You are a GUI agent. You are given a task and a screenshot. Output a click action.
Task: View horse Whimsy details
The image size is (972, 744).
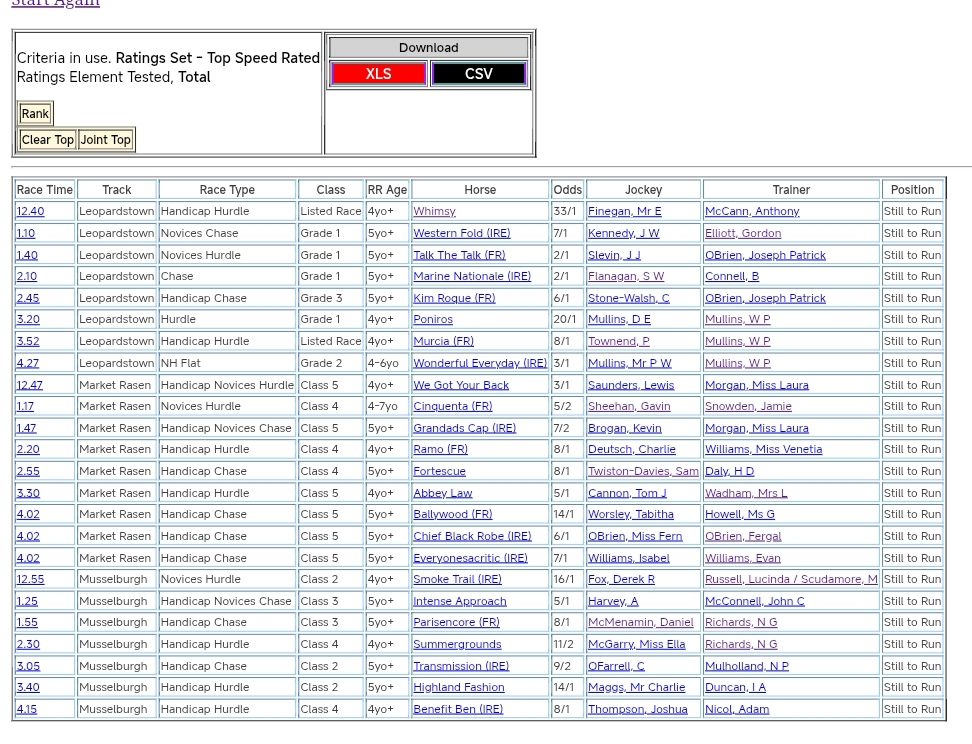tap(434, 211)
